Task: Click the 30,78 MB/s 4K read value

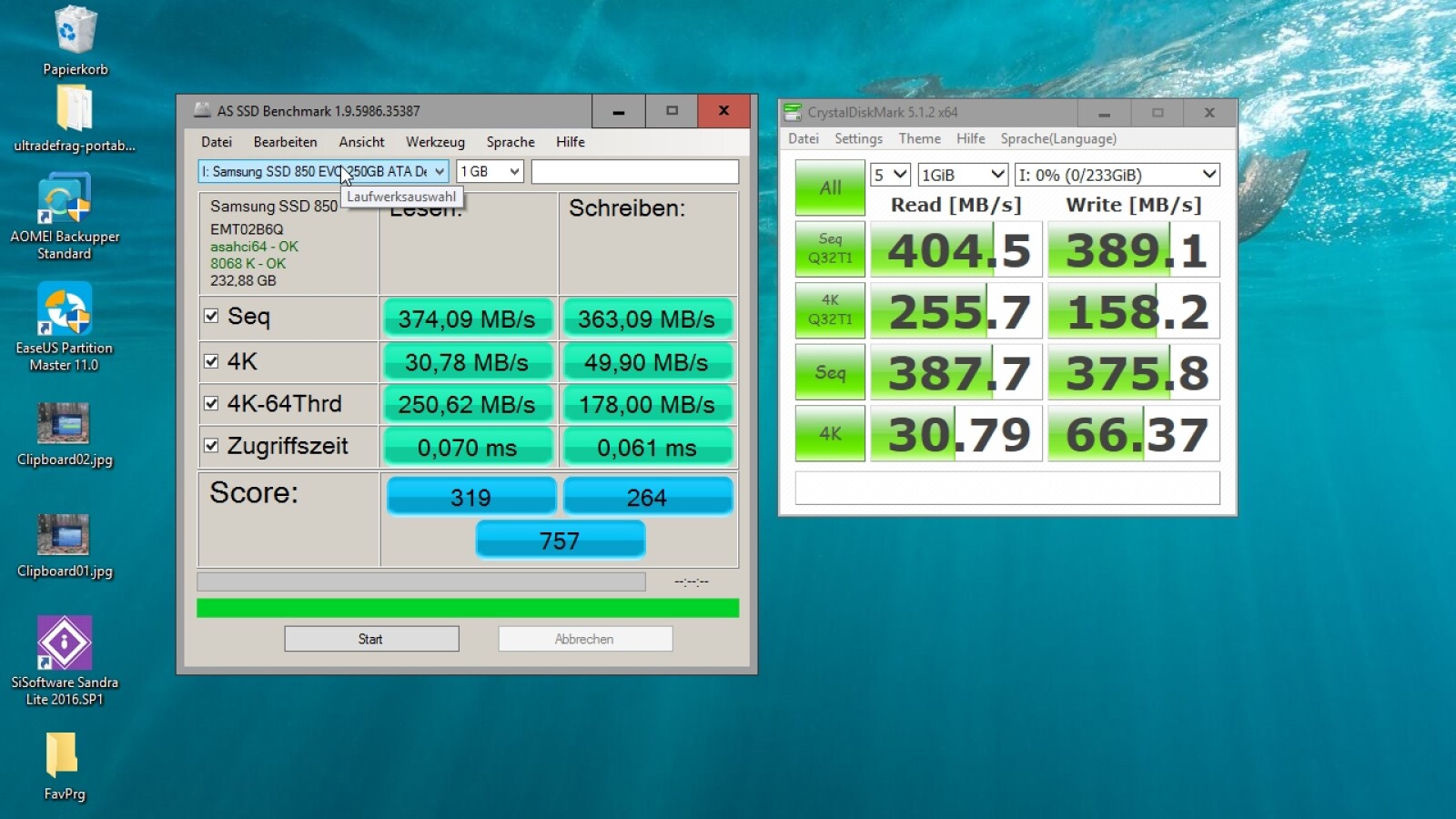Action: 467,362
